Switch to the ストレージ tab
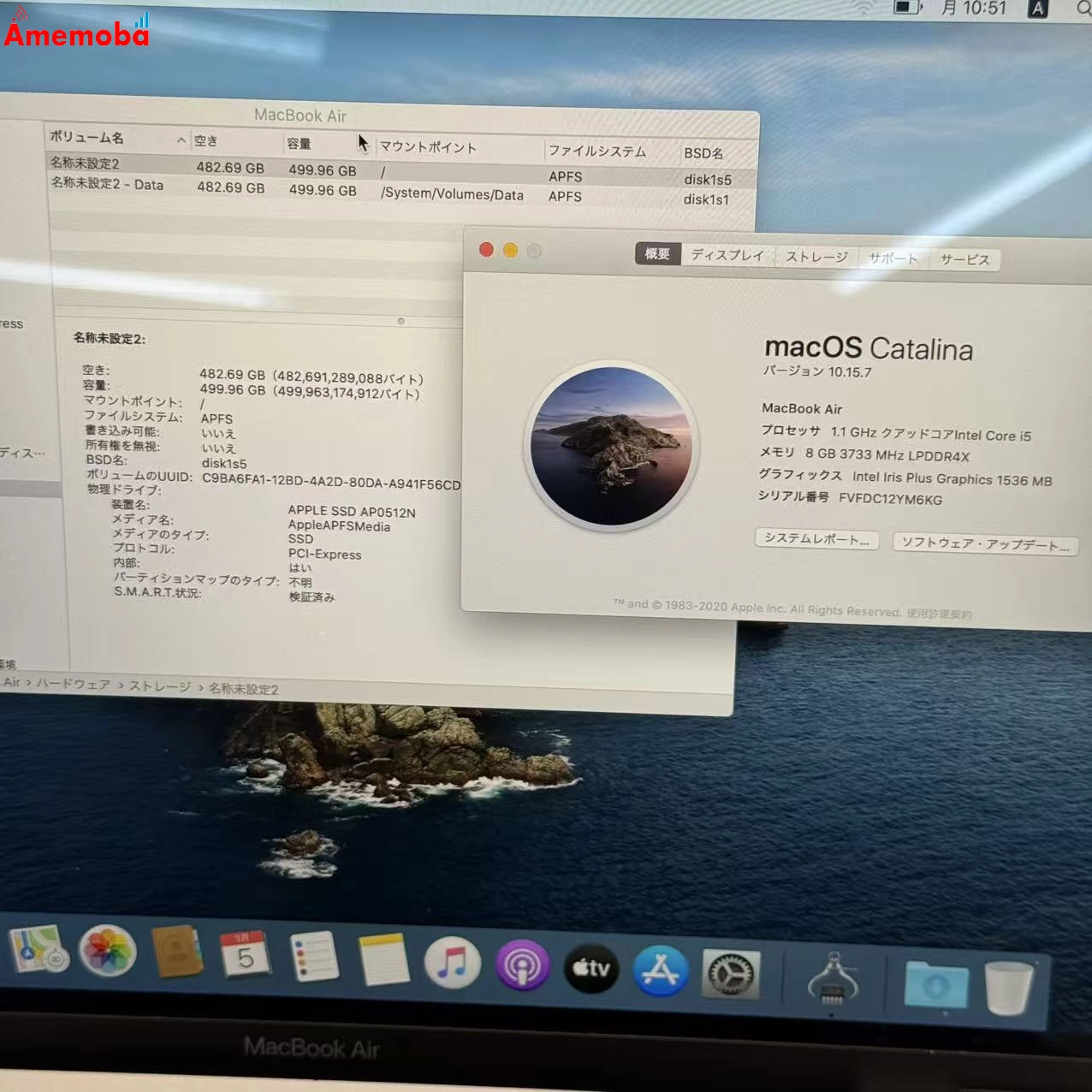Image resolution: width=1092 pixels, height=1092 pixels. click(816, 257)
